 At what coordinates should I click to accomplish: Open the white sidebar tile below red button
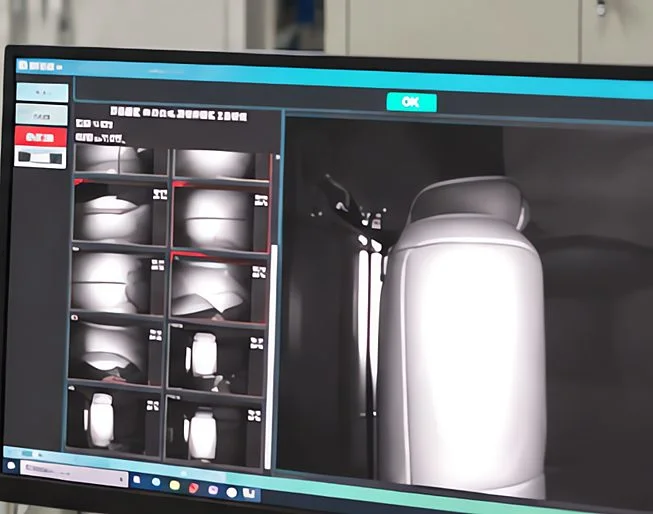[x=40, y=157]
